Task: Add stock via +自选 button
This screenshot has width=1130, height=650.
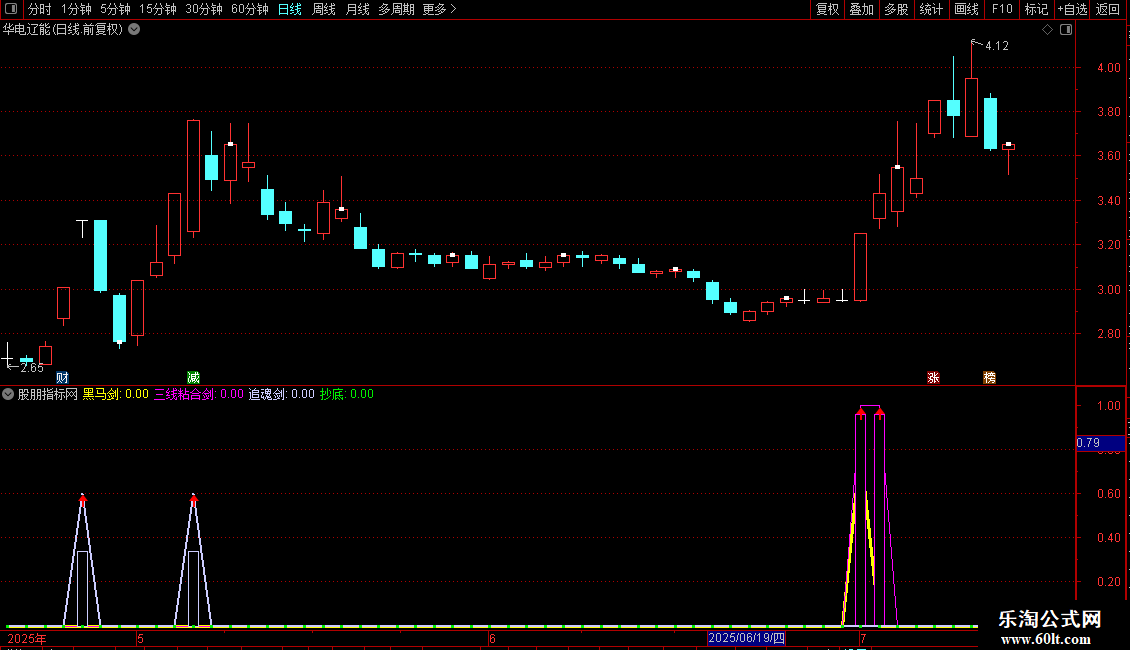Action: click(1072, 9)
